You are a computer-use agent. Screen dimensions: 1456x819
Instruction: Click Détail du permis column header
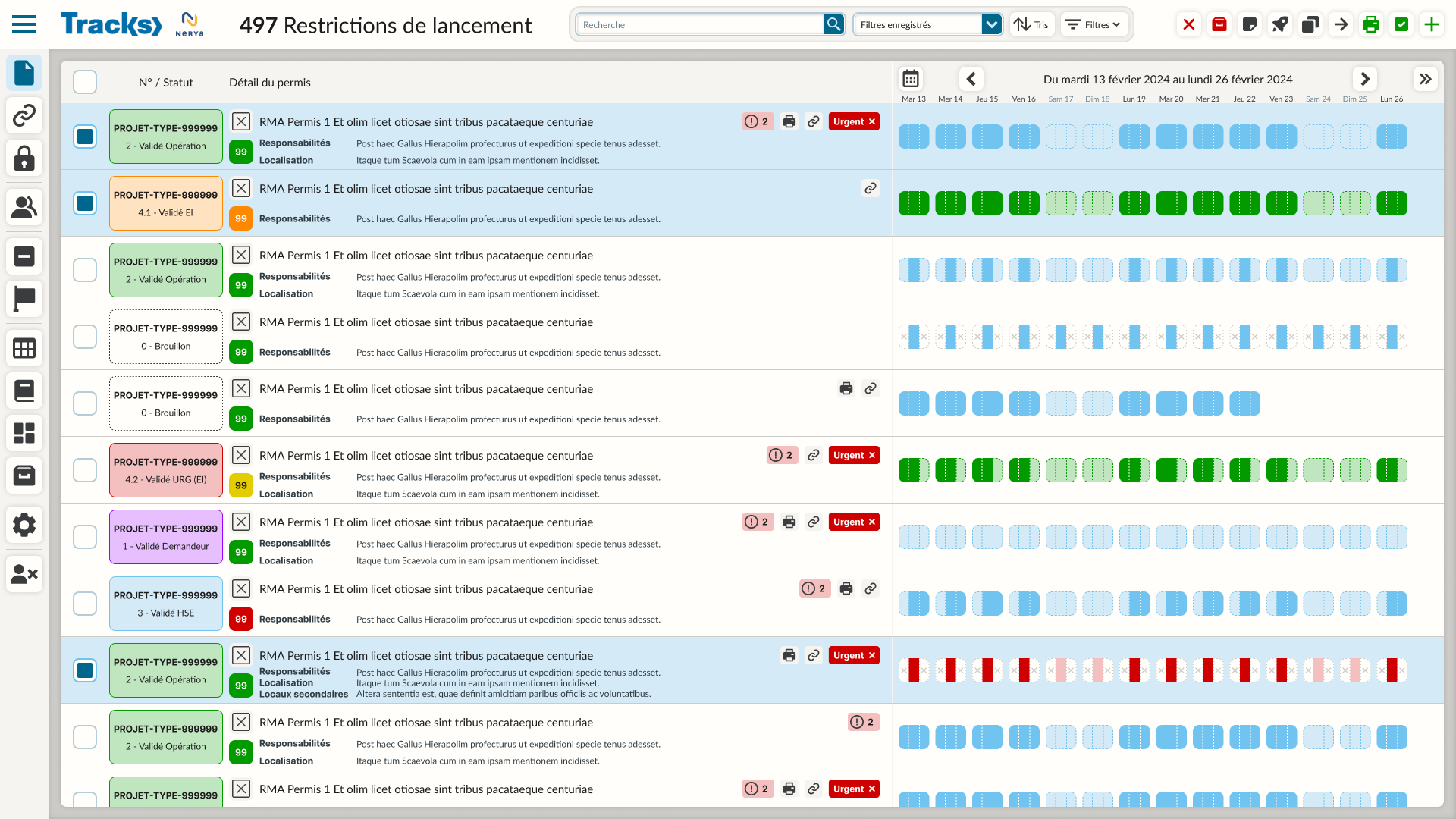pyautogui.click(x=270, y=82)
